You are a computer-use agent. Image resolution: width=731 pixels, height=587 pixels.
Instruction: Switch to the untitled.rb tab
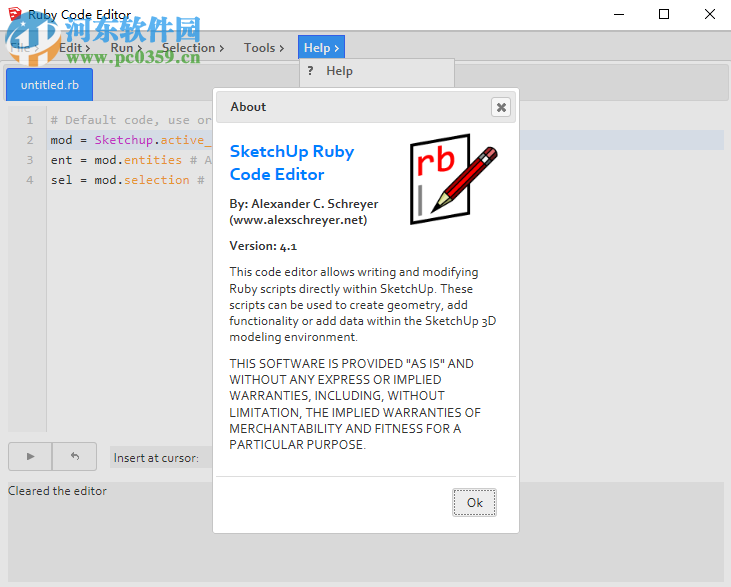click(x=49, y=85)
